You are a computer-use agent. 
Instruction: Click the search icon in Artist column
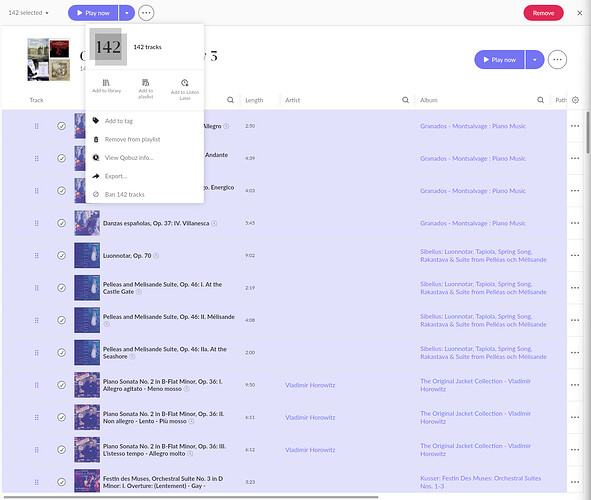coord(405,100)
